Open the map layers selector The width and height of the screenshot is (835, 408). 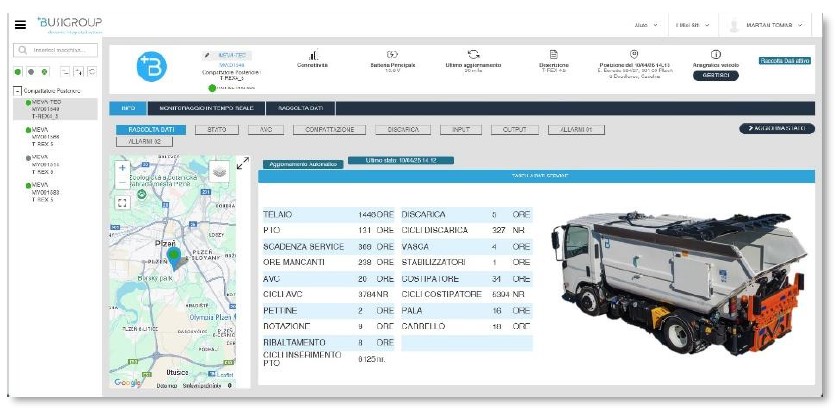click(219, 171)
